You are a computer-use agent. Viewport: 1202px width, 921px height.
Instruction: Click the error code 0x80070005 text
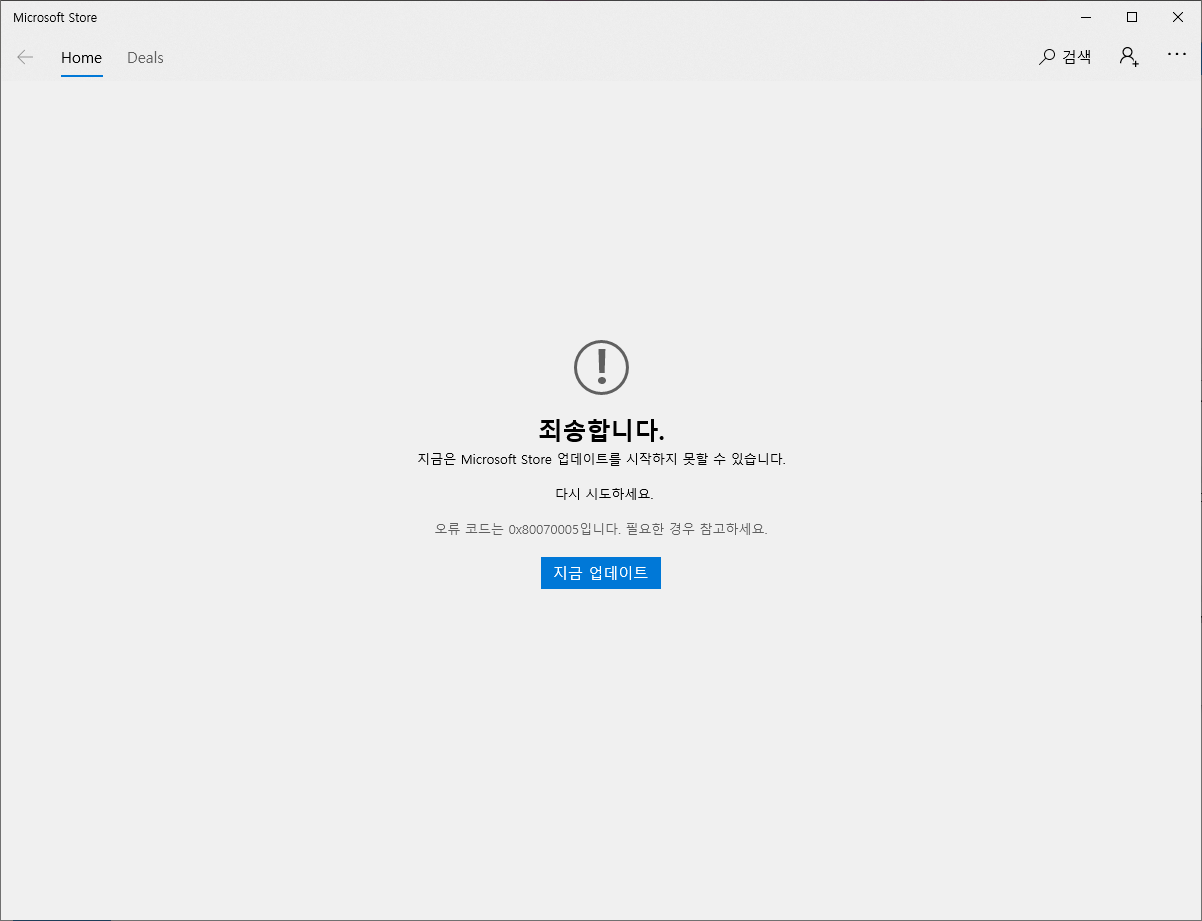coord(543,529)
